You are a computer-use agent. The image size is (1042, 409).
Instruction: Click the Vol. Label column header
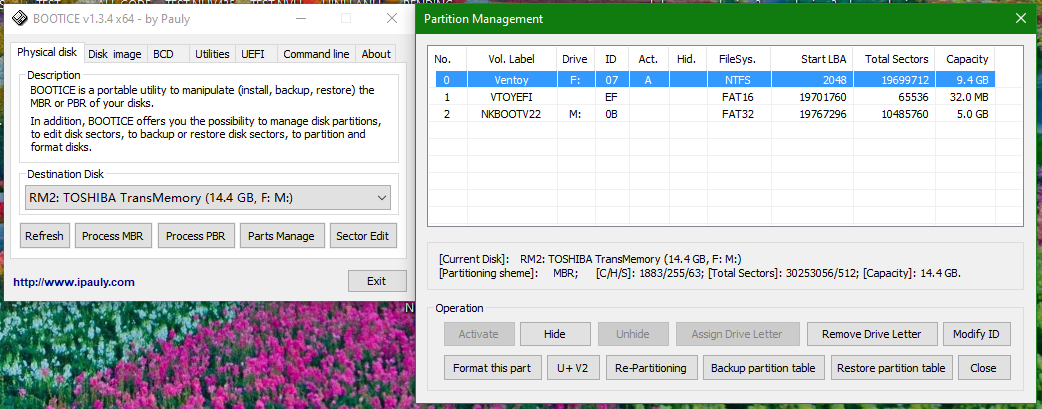click(x=511, y=59)
